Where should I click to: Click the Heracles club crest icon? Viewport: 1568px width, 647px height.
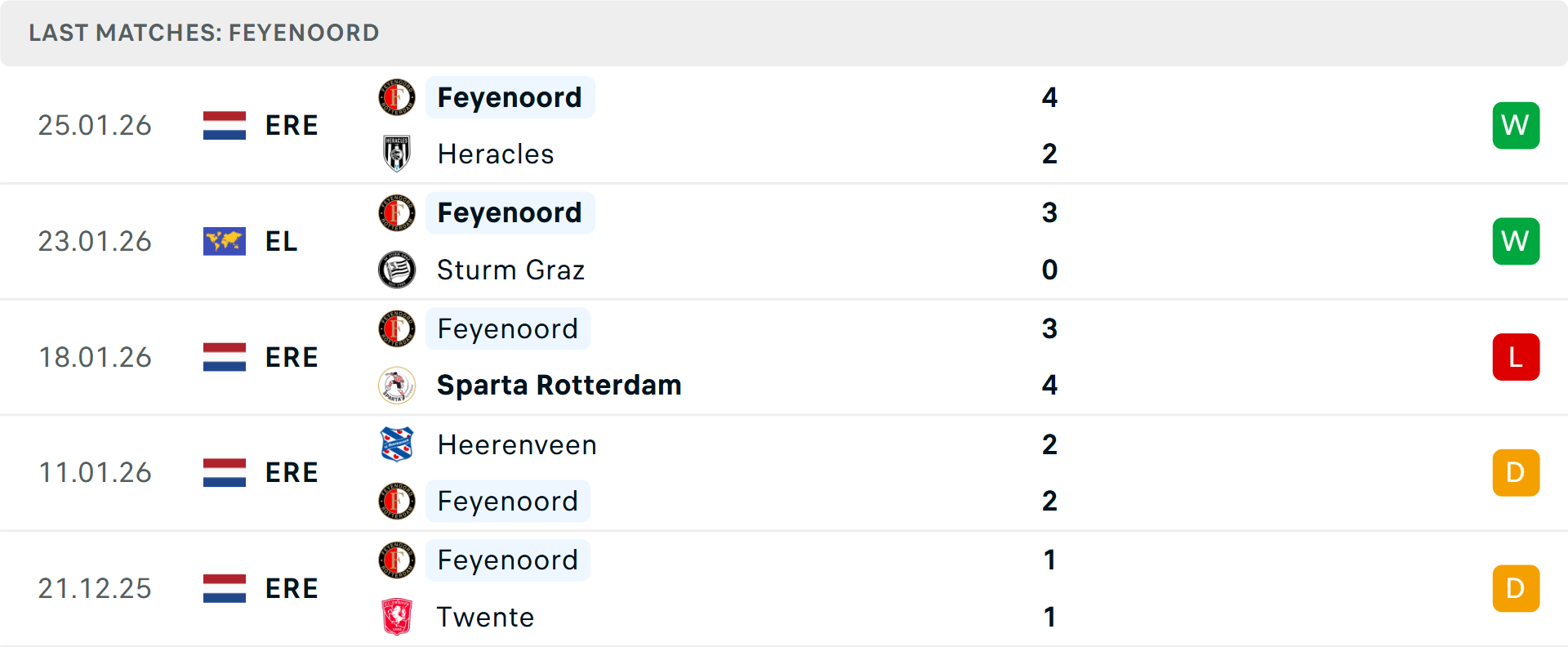397,154
